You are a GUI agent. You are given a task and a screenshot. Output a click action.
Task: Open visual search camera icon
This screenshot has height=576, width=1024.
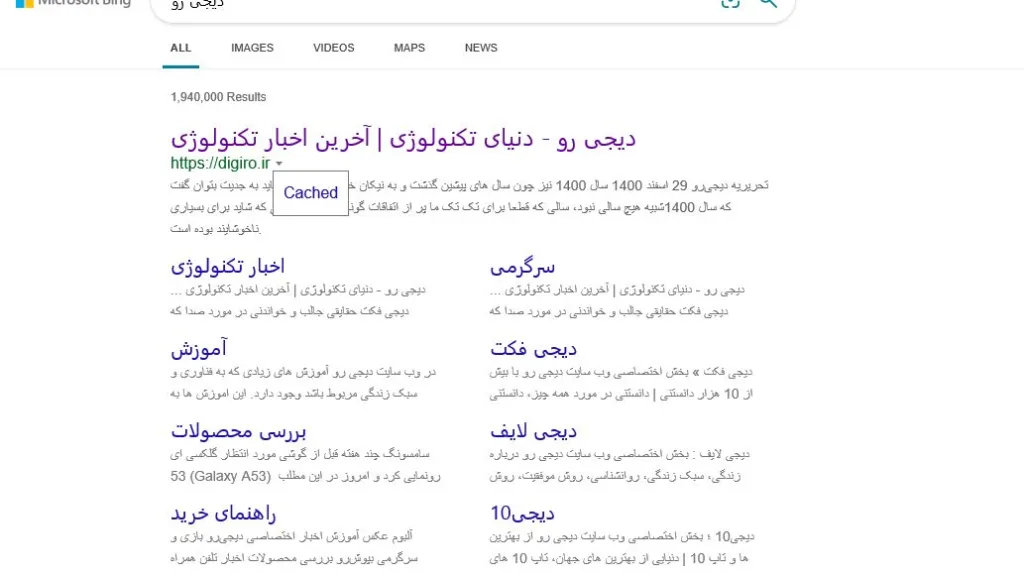pyautogui.click(x=730, y=3)
